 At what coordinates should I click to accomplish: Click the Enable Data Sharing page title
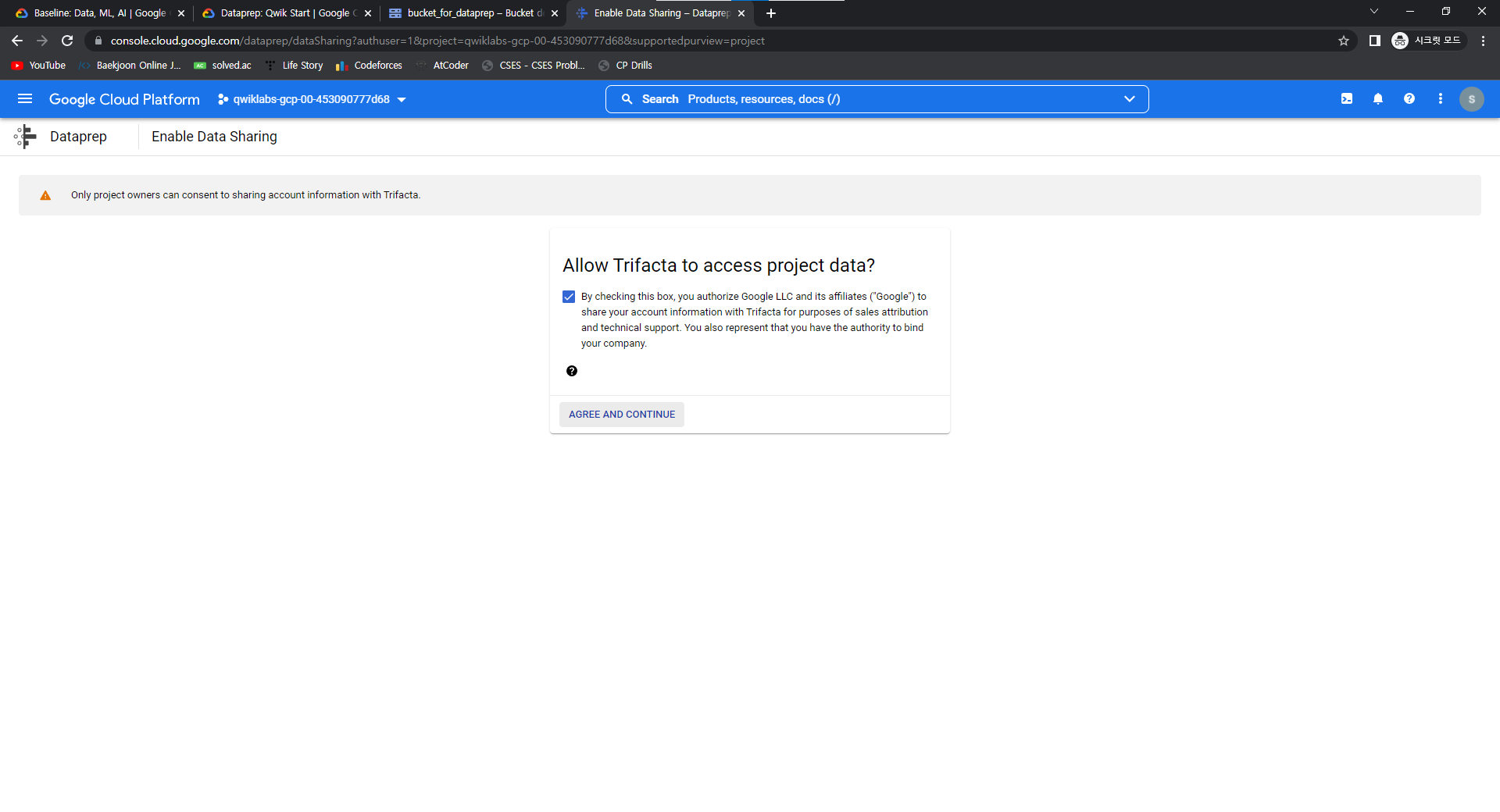(214, 137)
